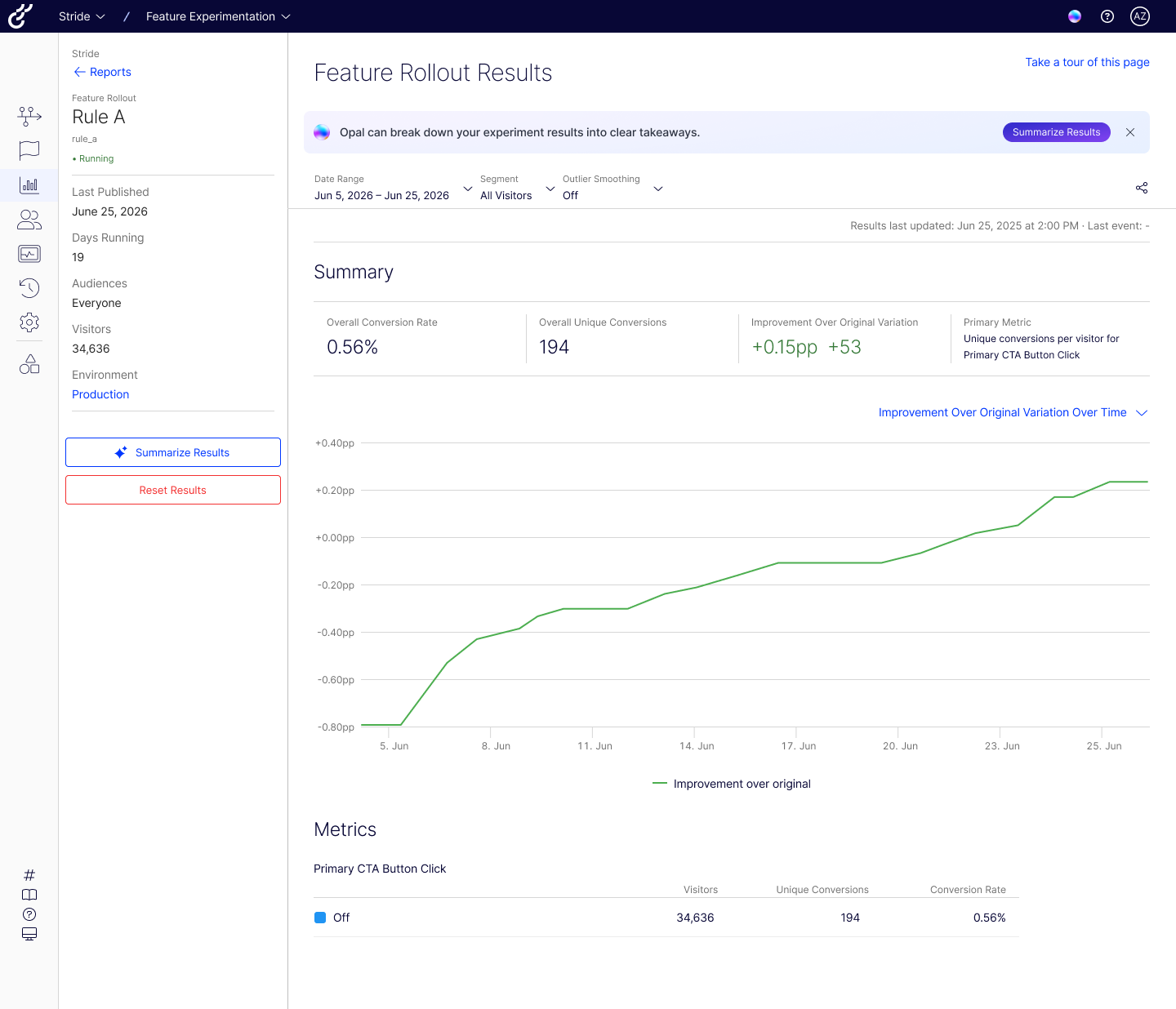Click the Opal orb icon in top bar

coord(1075,16)
